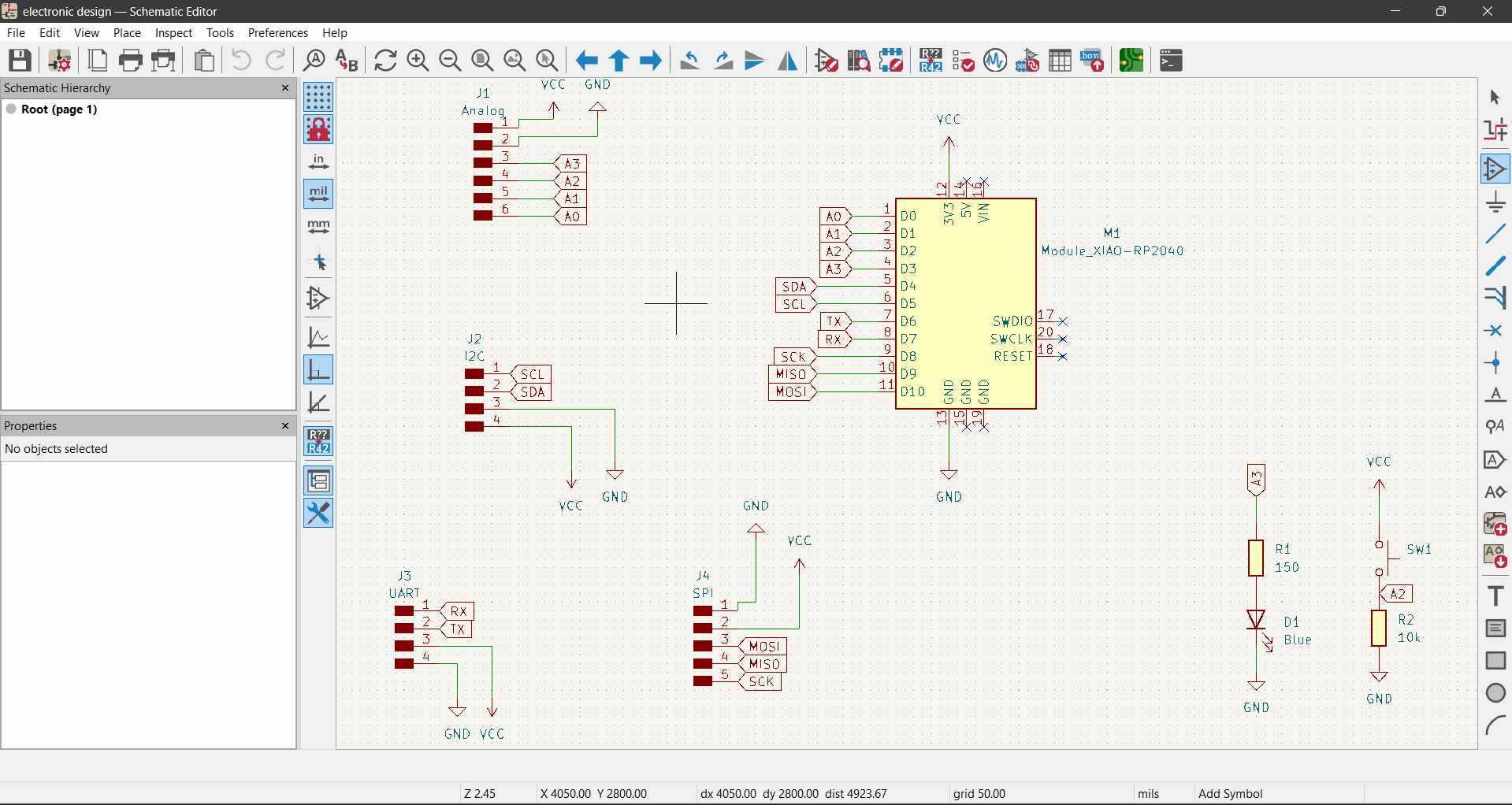The width and height of the screenshot is (1512, 805).
Task: Open the SPICE simulator
Action: click(x=995, y=60)
